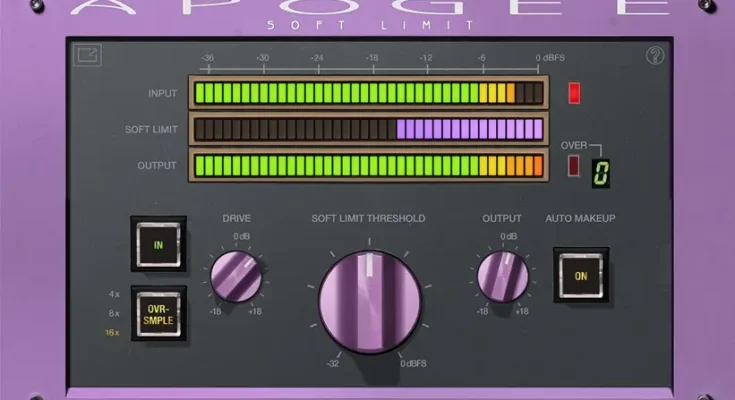The height and width of the screenshot is (400, 735).
Task: Click the Drive knob
Action: 236,276
